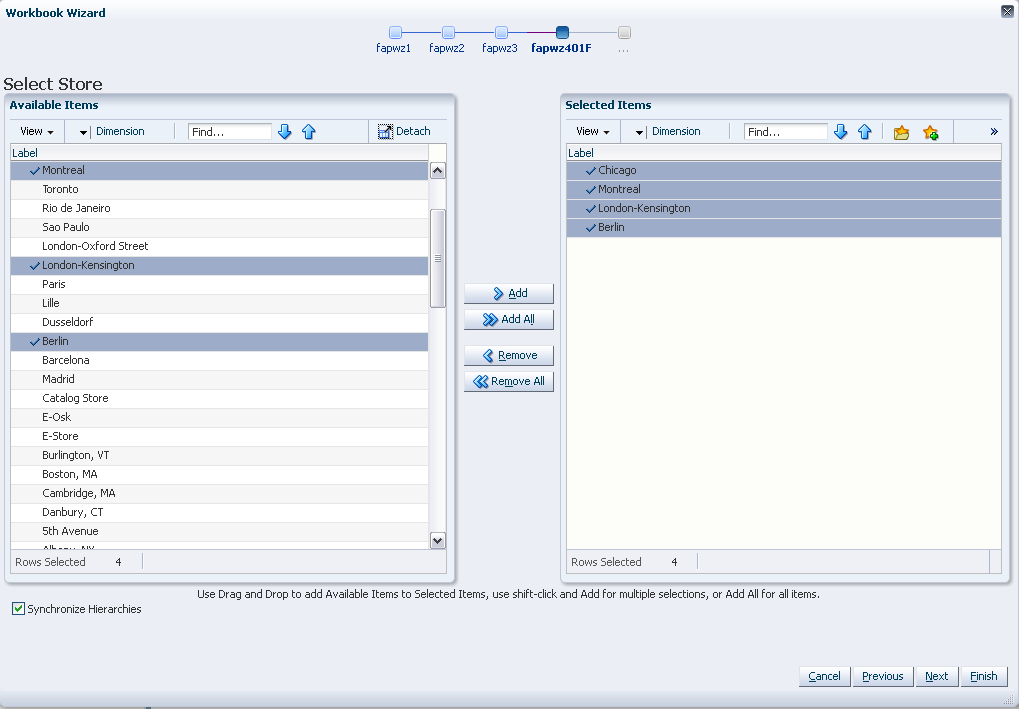Click scroll down arrow of Available Items list
1019x709 pixels.
click(x=438, y=540)
